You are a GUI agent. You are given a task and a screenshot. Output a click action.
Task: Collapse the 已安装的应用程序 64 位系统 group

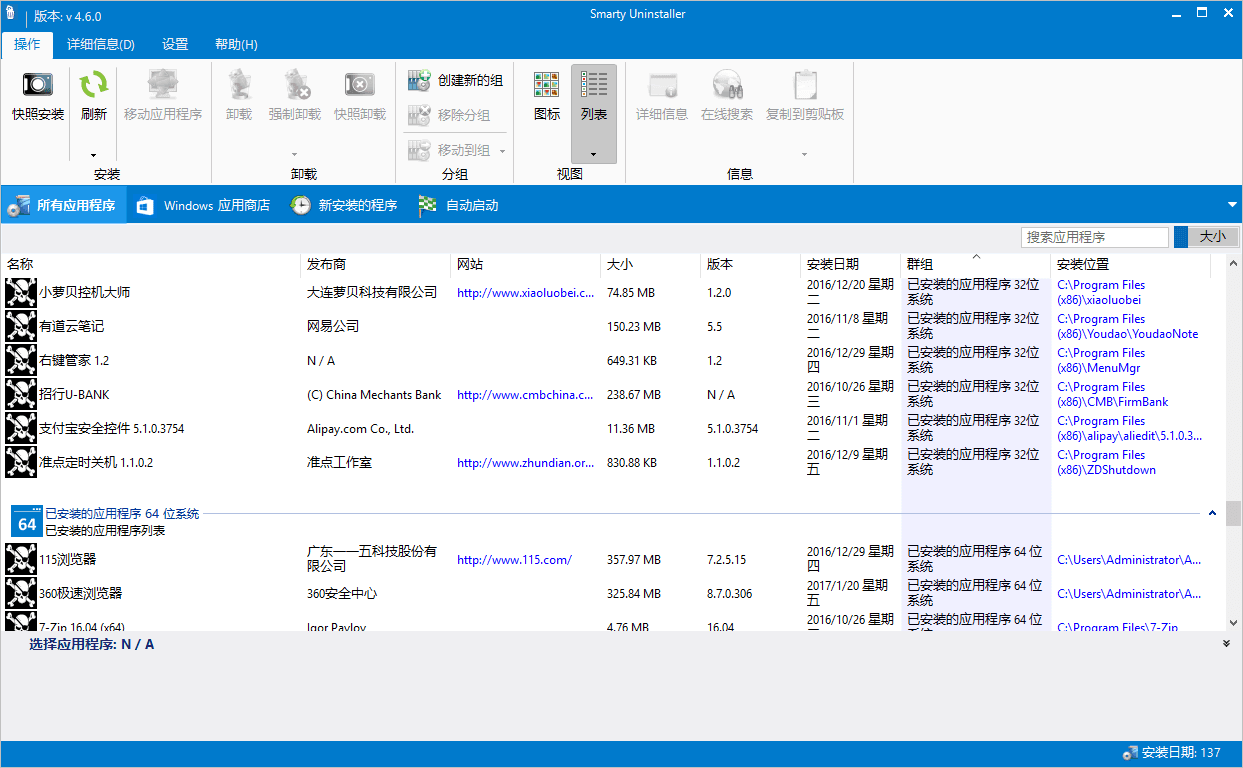(x=1212, y=512)
